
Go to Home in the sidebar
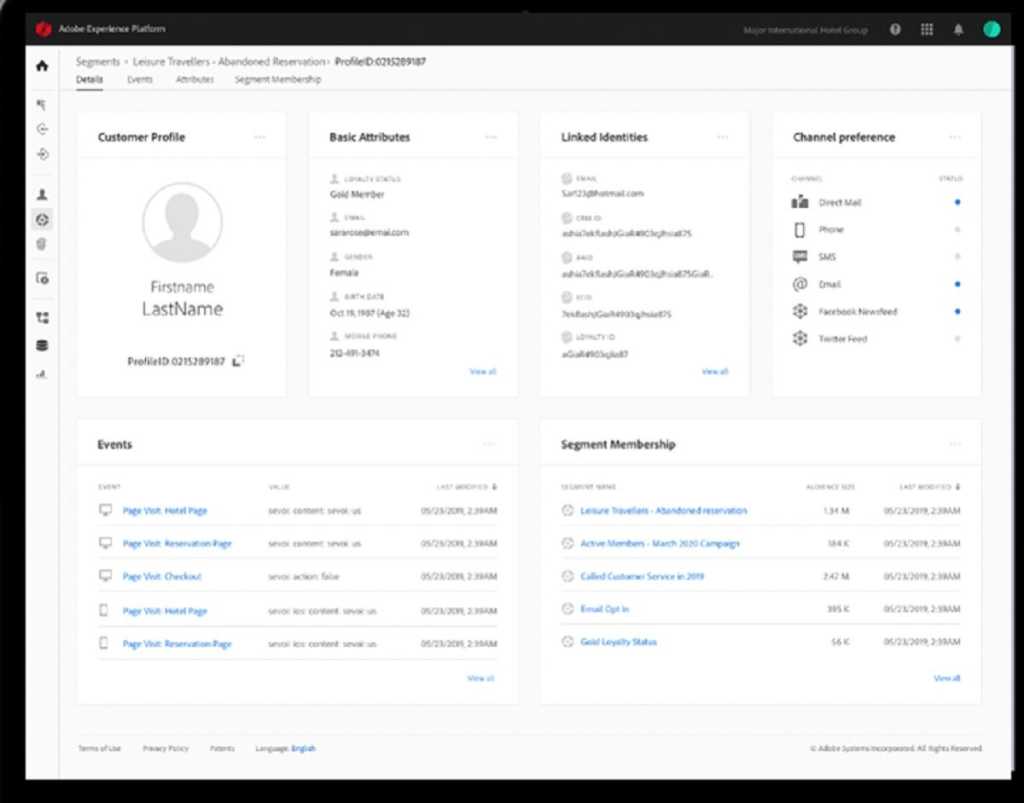pyautogui.click(x=42, y=66)
